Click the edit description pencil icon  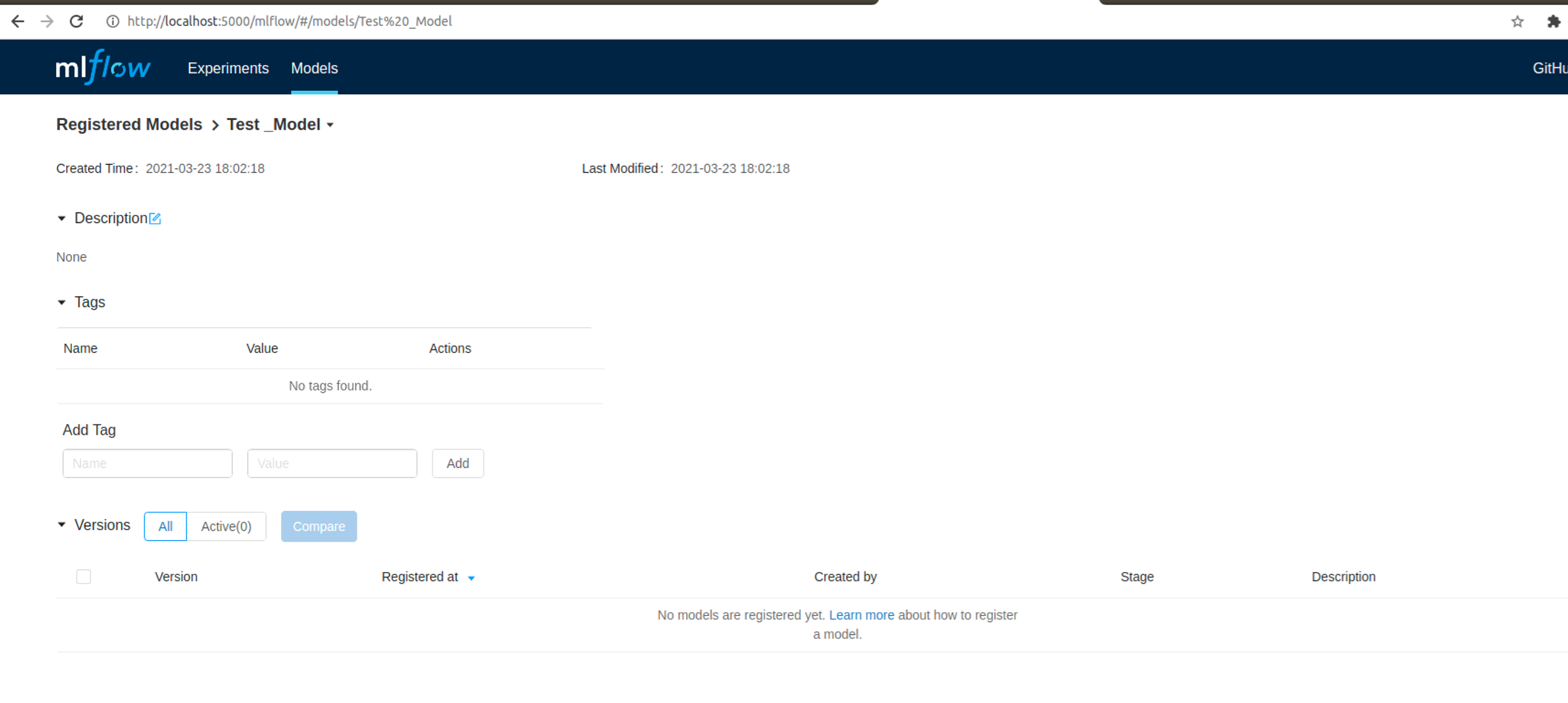click(x=155, y=219)
